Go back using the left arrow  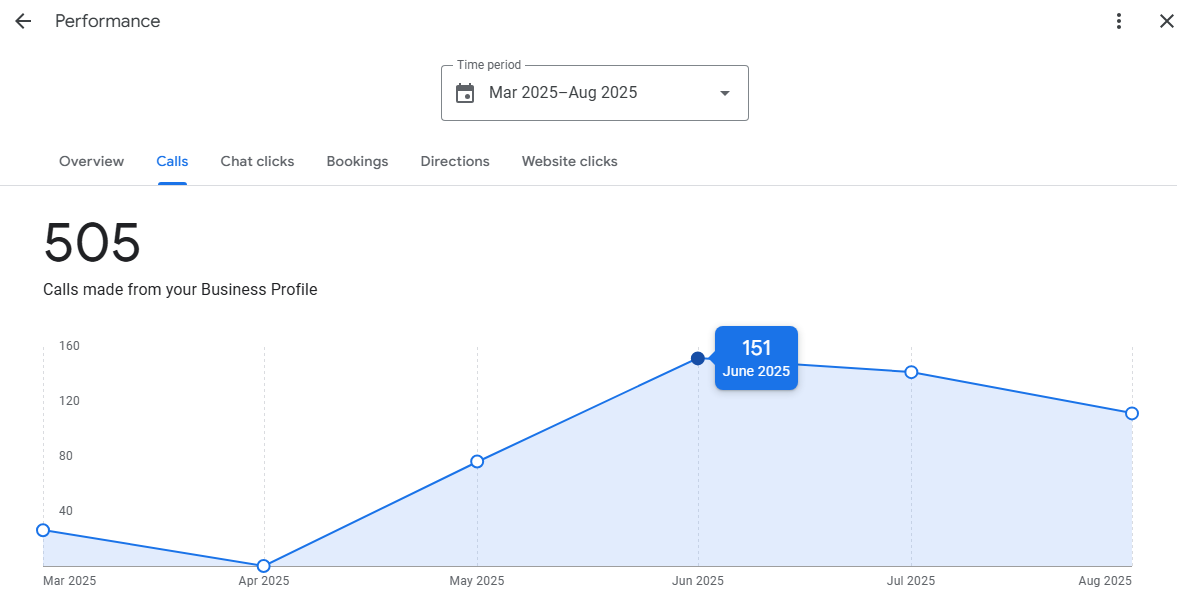click(23, 21)
